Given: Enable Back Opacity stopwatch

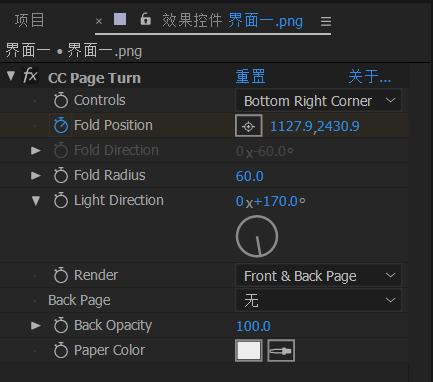Looking at the screenshot, I should tap(61, 325).
